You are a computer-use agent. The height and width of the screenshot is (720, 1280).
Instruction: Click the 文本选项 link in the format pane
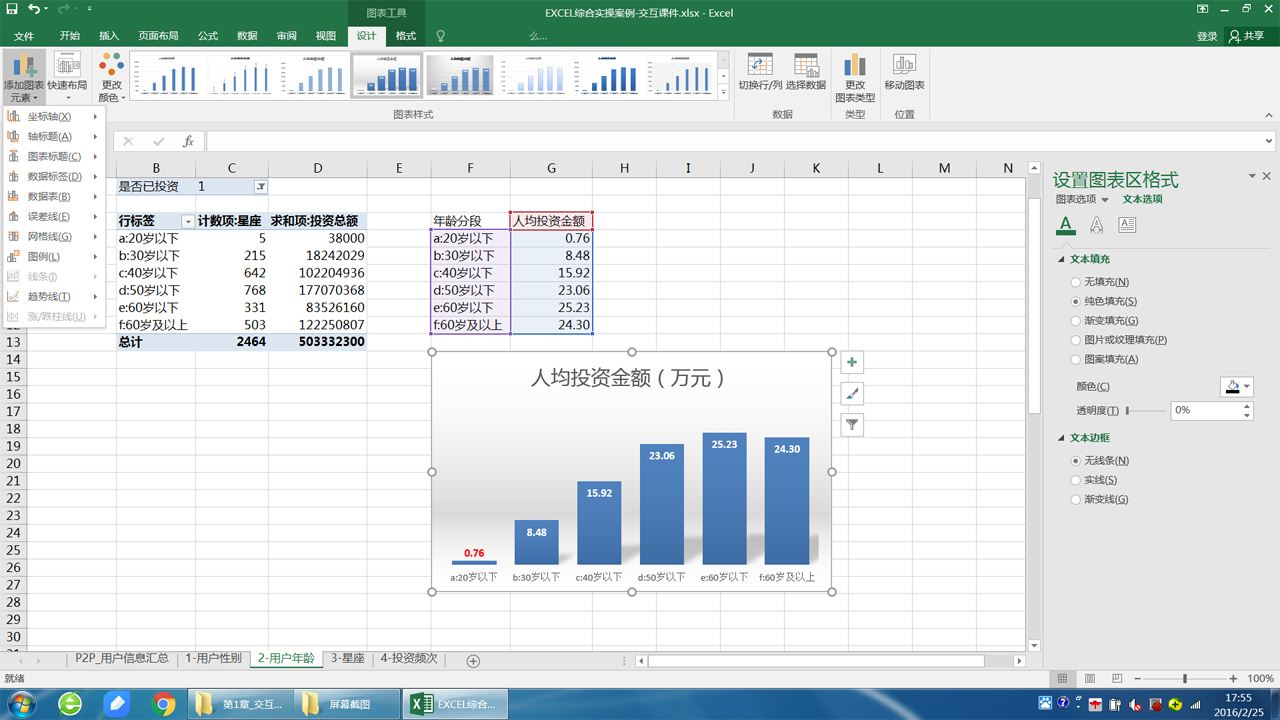pyautogui.click(x=1143, y=199)
